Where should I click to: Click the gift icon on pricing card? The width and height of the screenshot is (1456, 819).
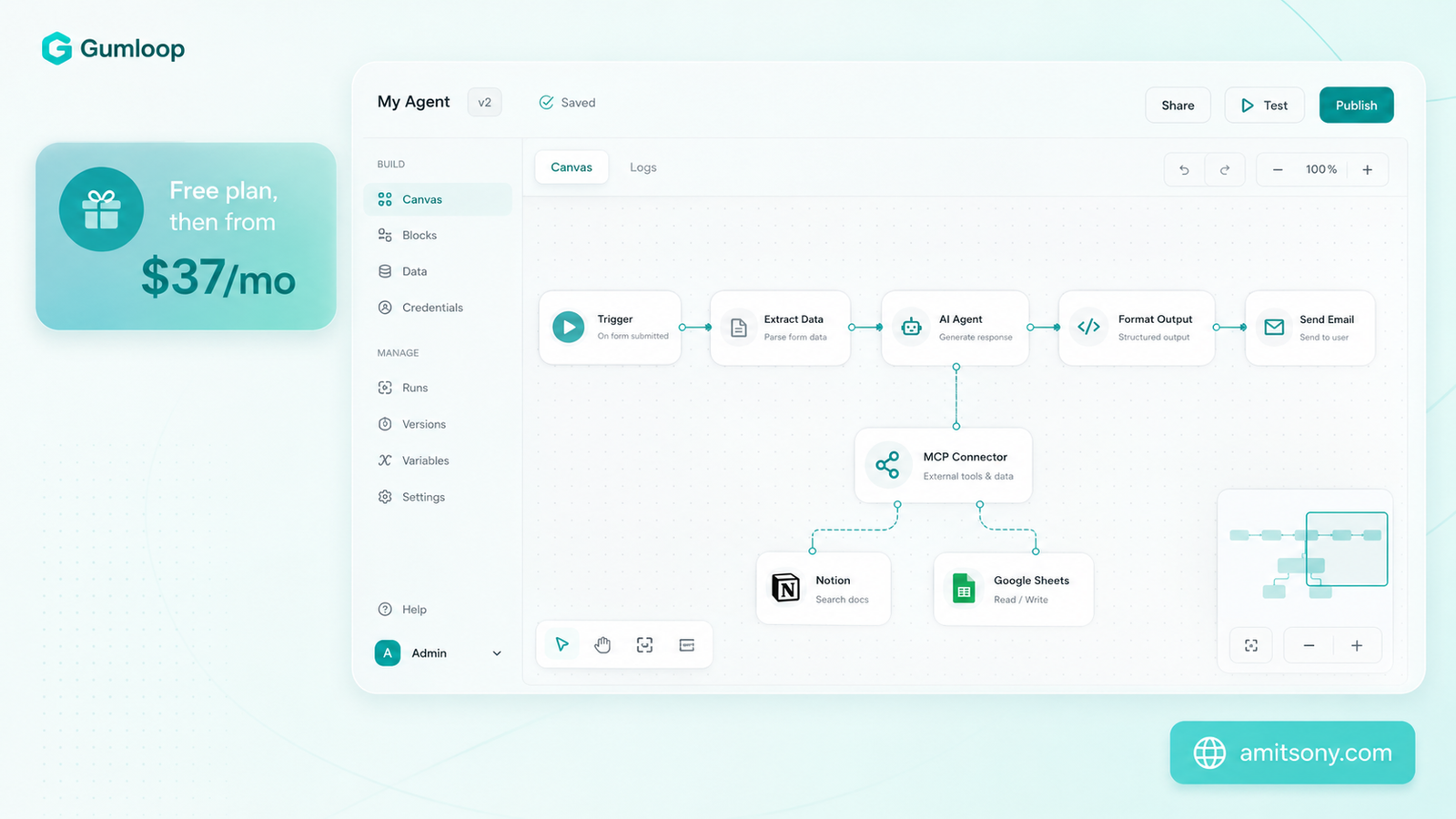coord(101,209)
